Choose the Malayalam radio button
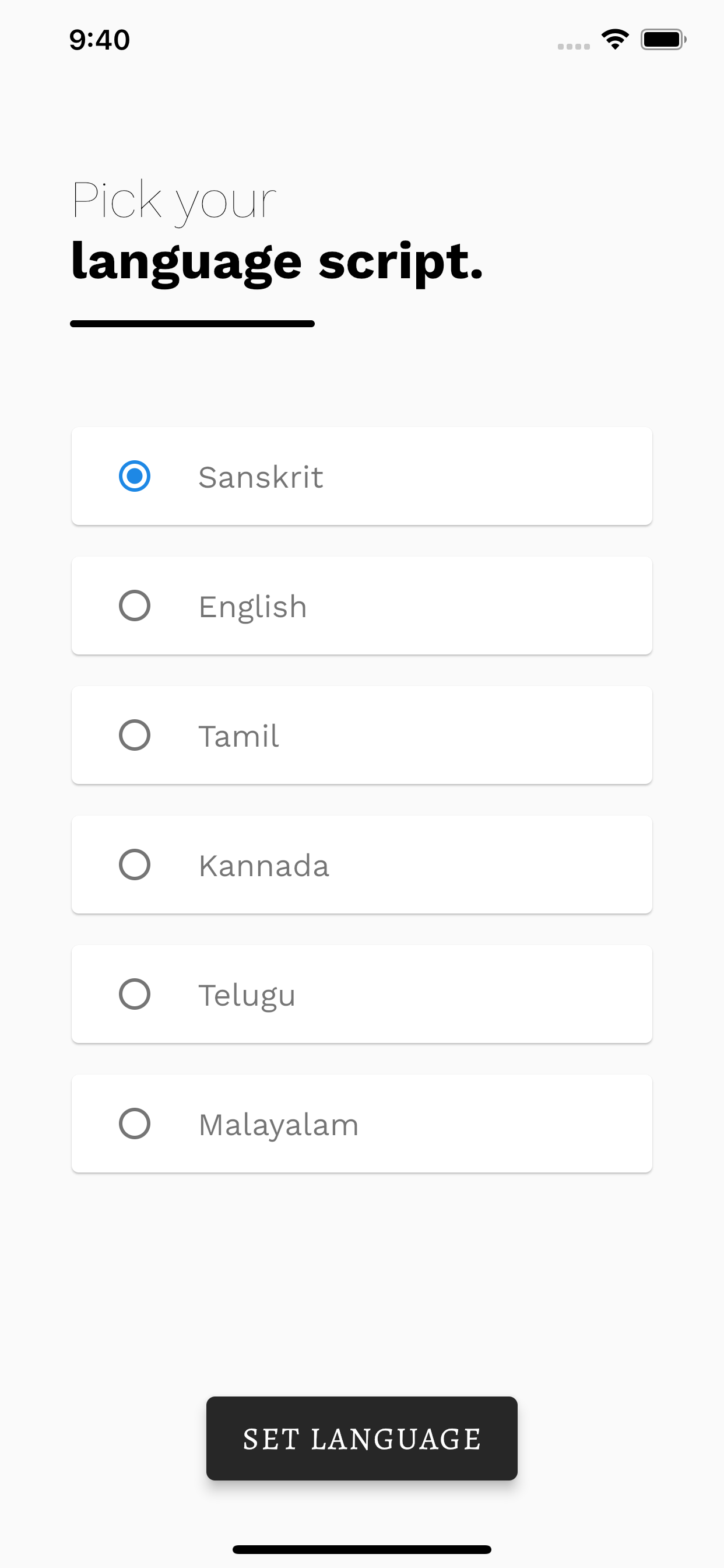Viewport: 724px width, 1568px height. (135, 1123)
